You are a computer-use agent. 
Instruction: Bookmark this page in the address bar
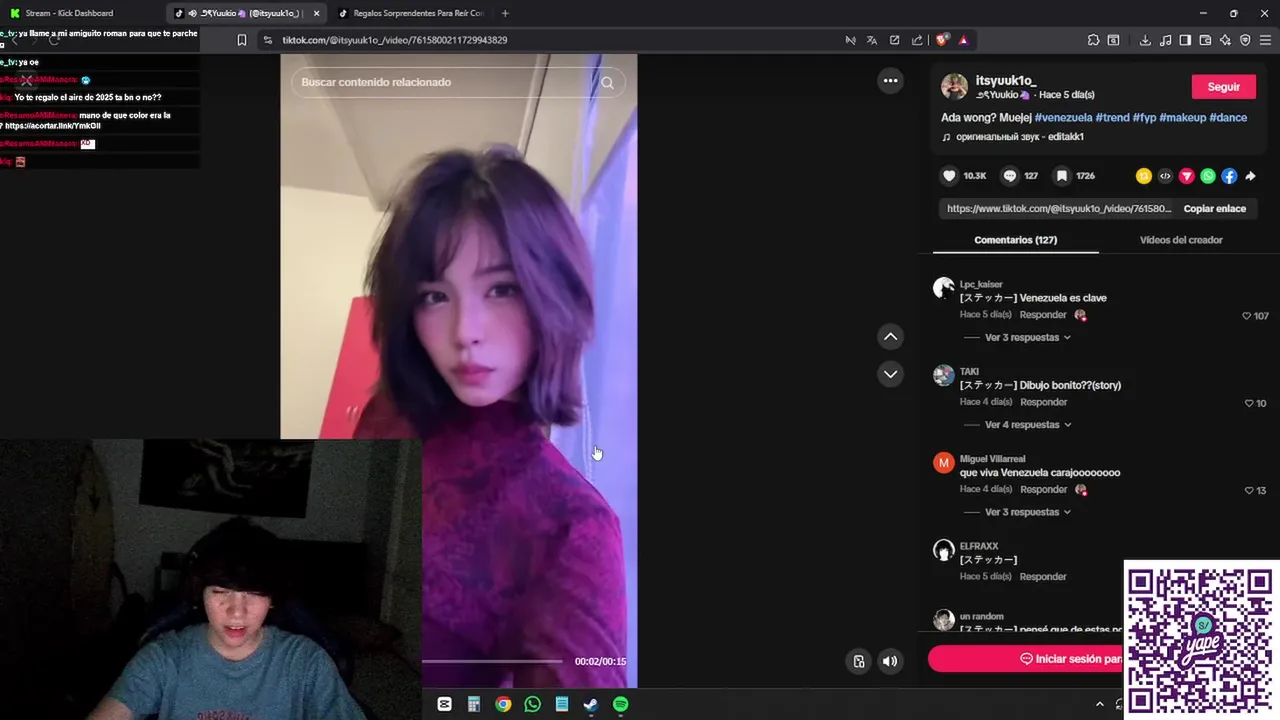click(x=242, y=40)
